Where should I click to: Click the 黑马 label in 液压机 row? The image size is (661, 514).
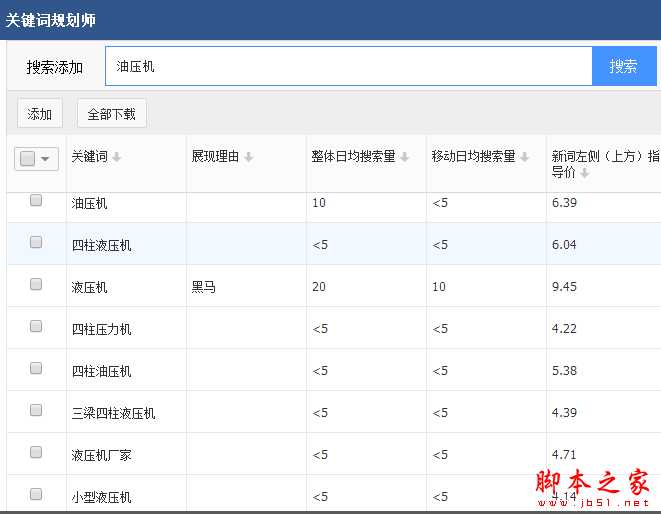pos(204,287)
